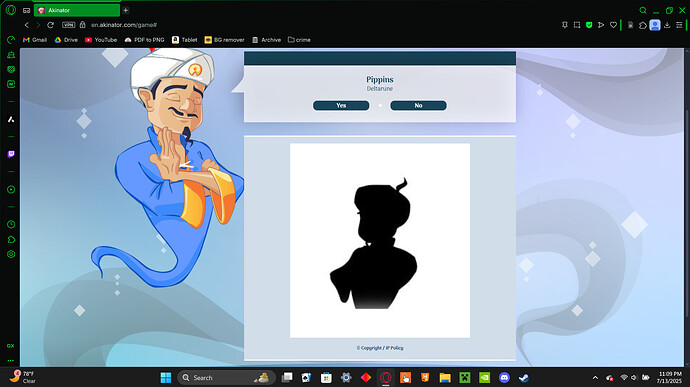
Task: Click the taskbar Search box
Action: [x=226, y=378]
